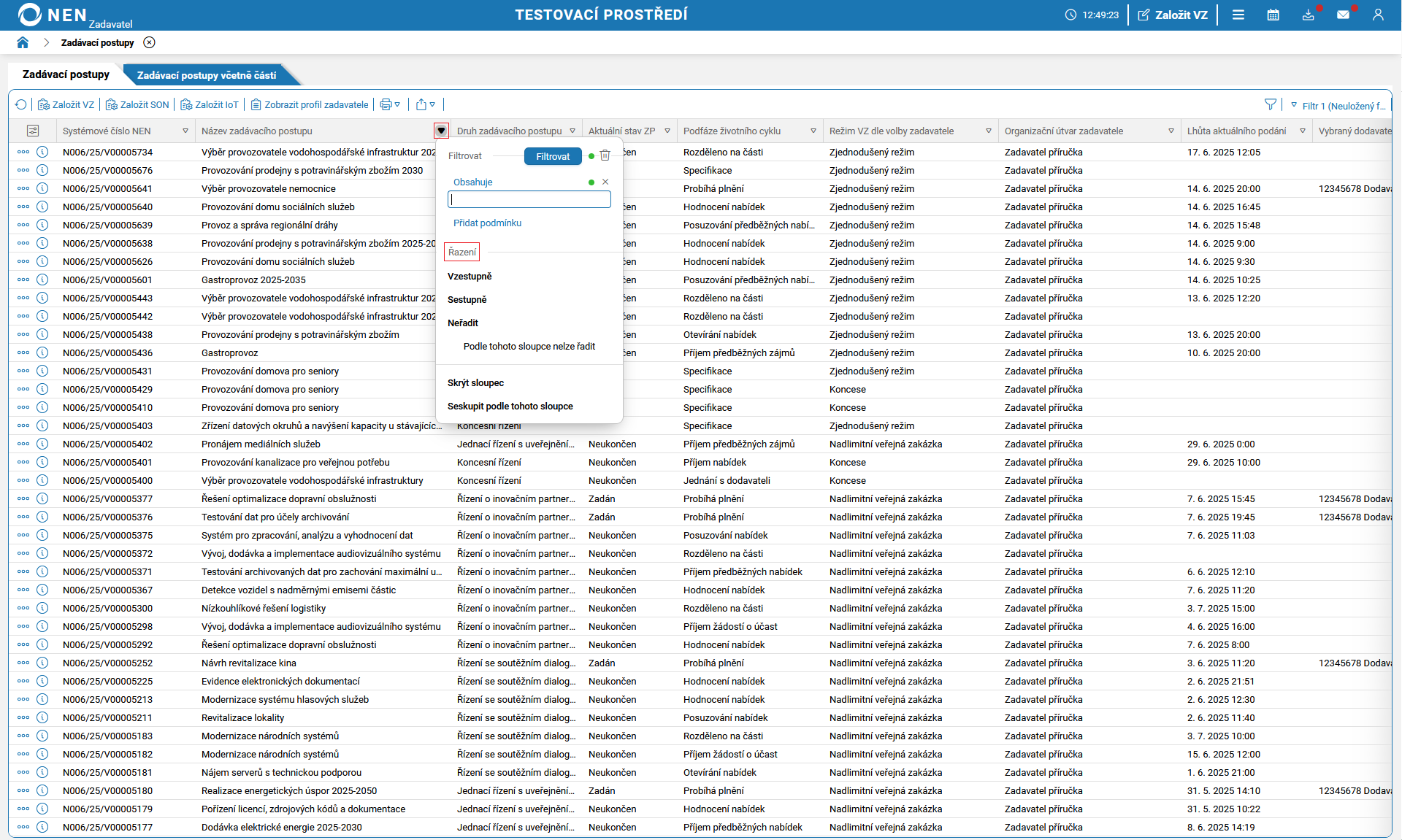The width and height of the screenshot is (1402, 840).
Task: Open the messages envelope icon
Action: pos(1343,15)
